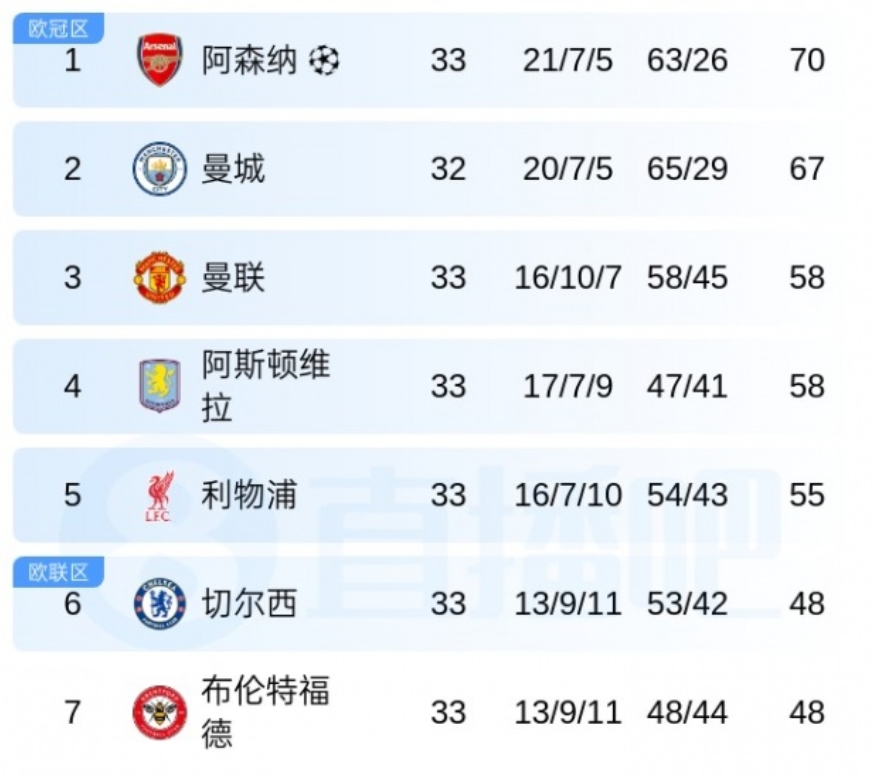Click the Brentford bee crest
872x776 pixels.
160,712
